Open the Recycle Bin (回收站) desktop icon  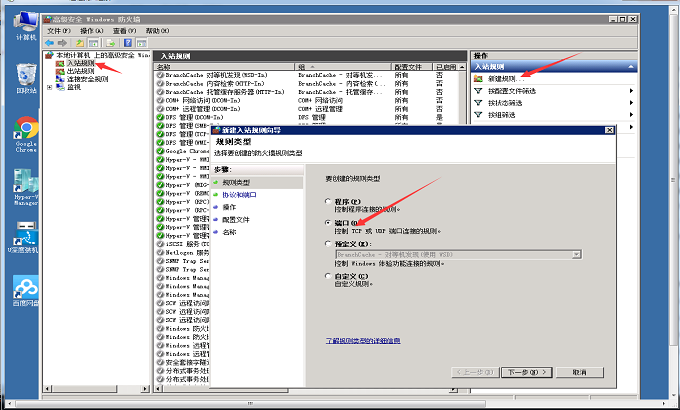[26, 74]
